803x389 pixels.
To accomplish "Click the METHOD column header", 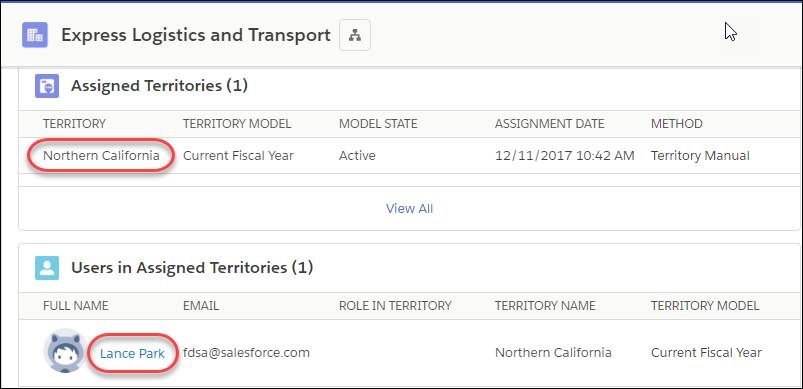I will tap(677, 124).
